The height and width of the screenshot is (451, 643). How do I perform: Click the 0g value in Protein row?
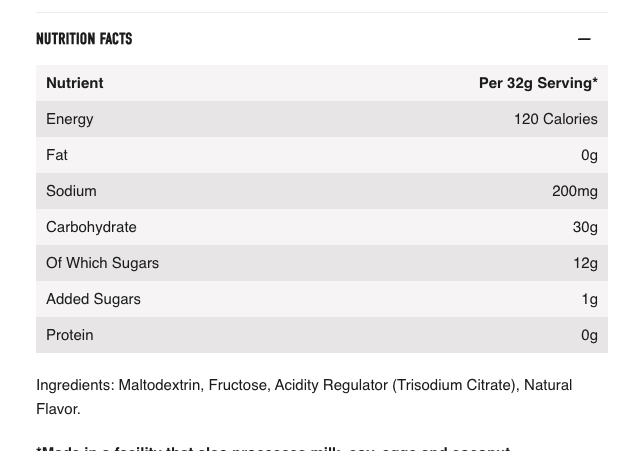pos(589,335)
